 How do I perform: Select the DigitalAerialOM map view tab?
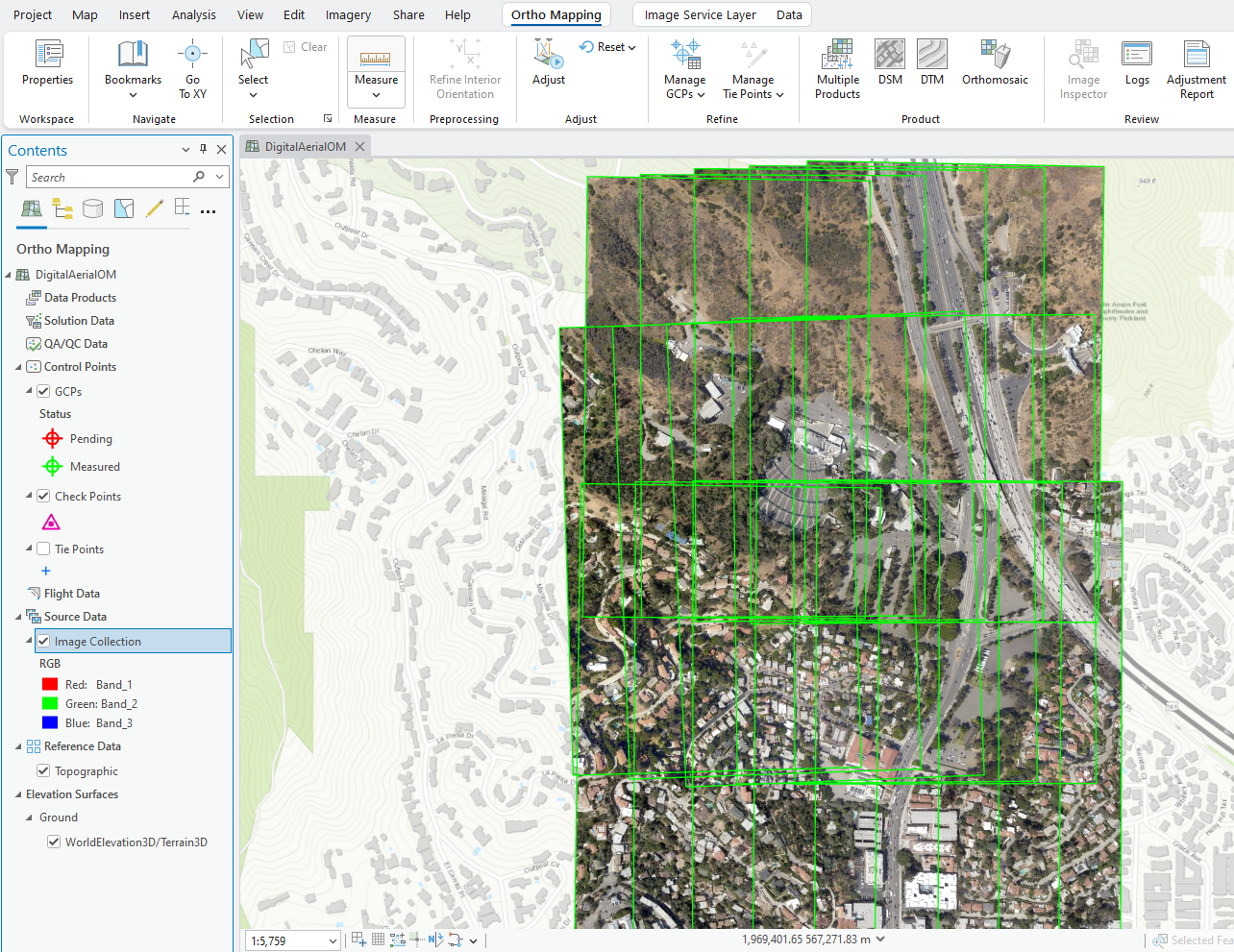coord(305,147)
